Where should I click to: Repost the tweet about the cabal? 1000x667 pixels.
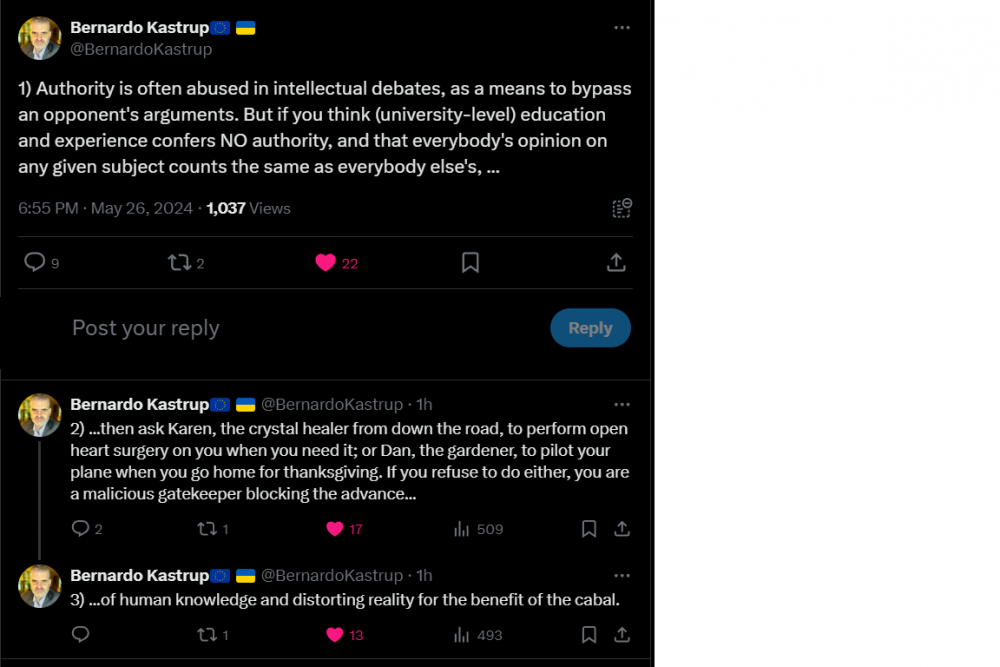coord(207,635)
